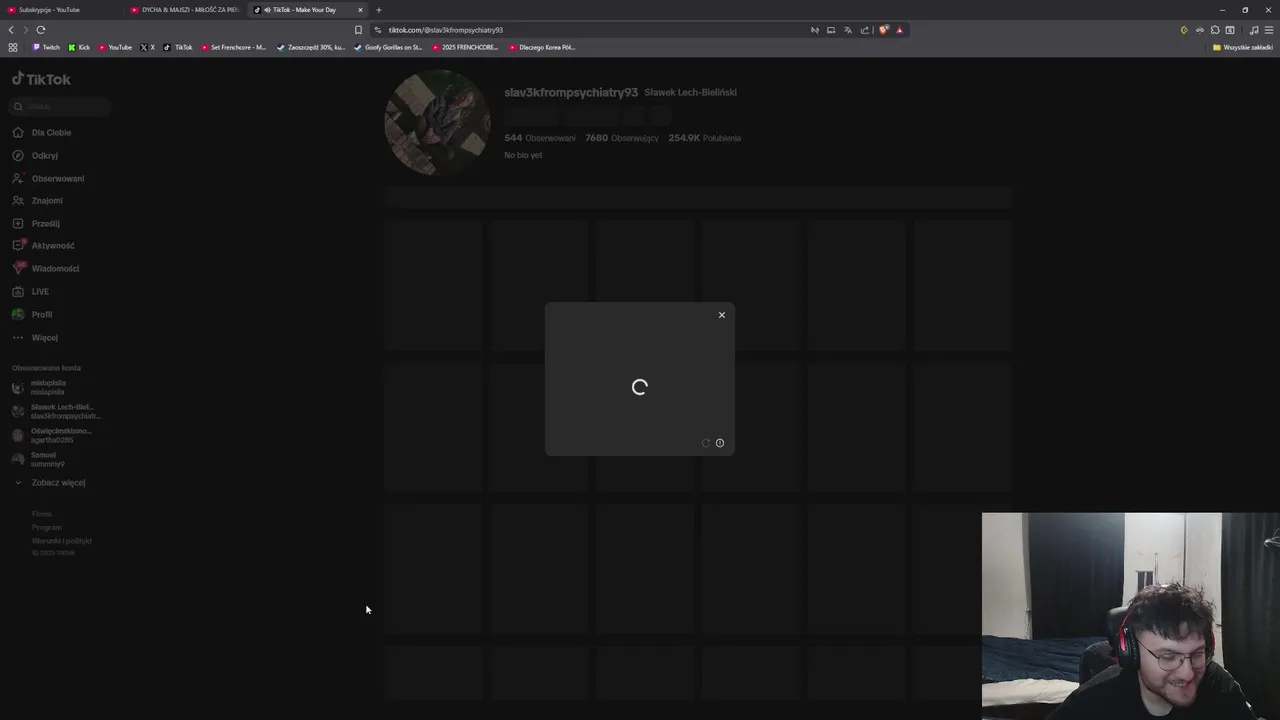Open extensions puzzle icon
The height and width of the screenshot is (720, 1280).
click(x=1215, y=30)
